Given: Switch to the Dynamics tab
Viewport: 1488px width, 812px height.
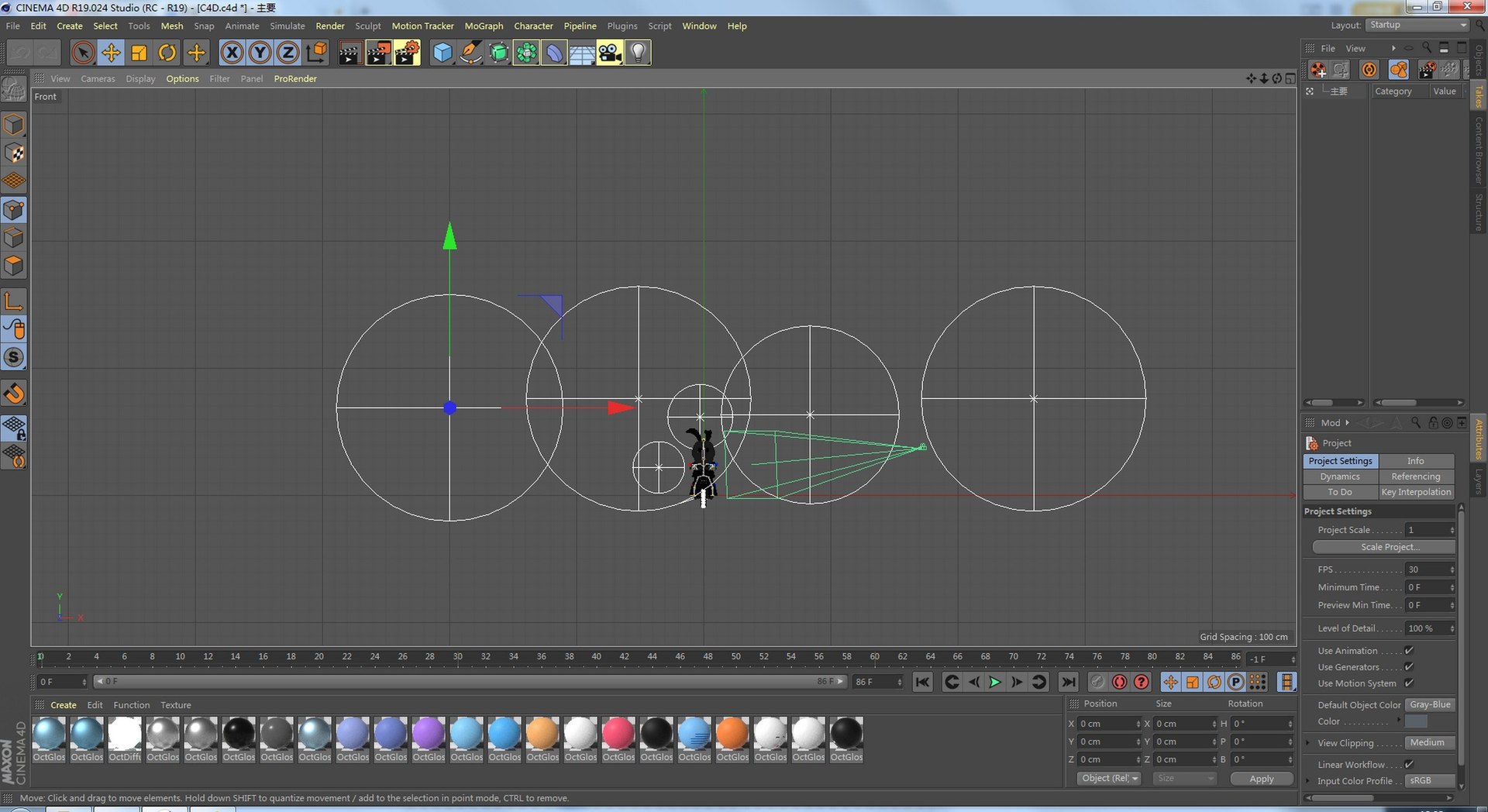Looking at the screenshot, I should 1341,477.
